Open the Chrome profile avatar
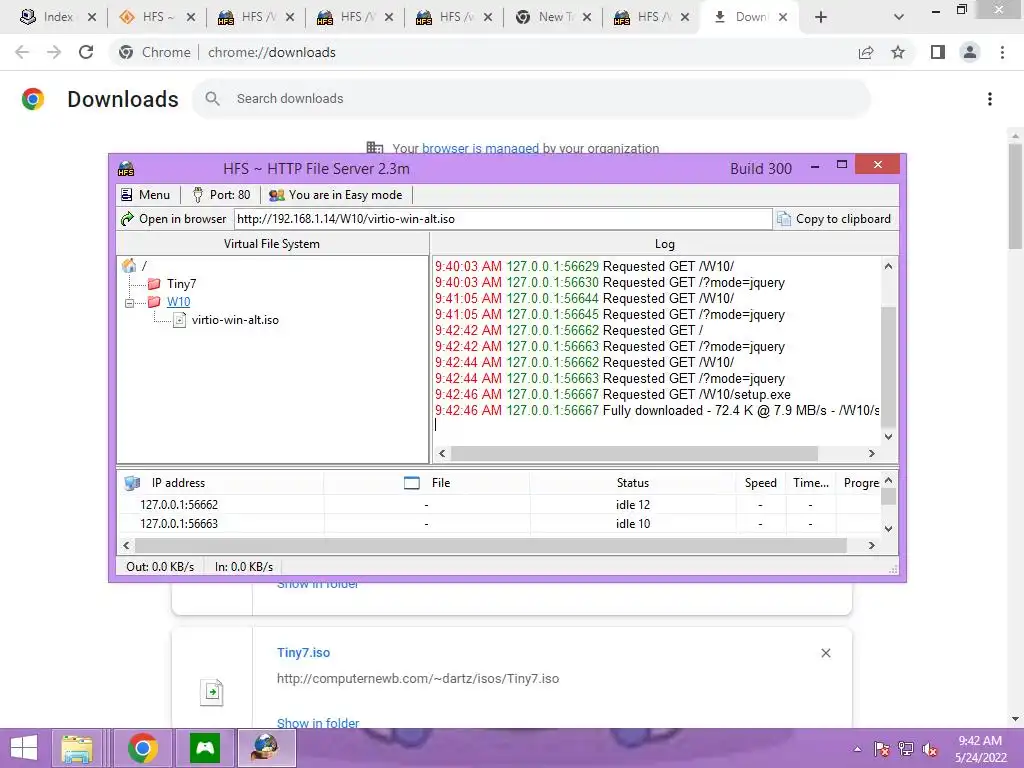The image size is (1024, 768). coord(970,52)
